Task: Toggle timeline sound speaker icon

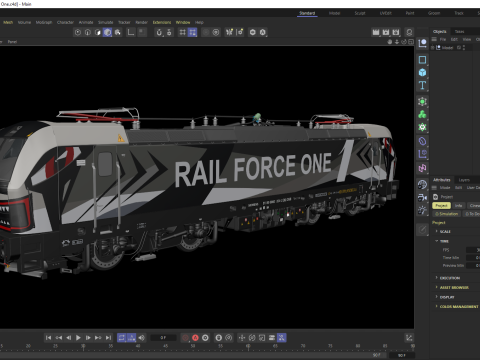Action: [142, 338]
